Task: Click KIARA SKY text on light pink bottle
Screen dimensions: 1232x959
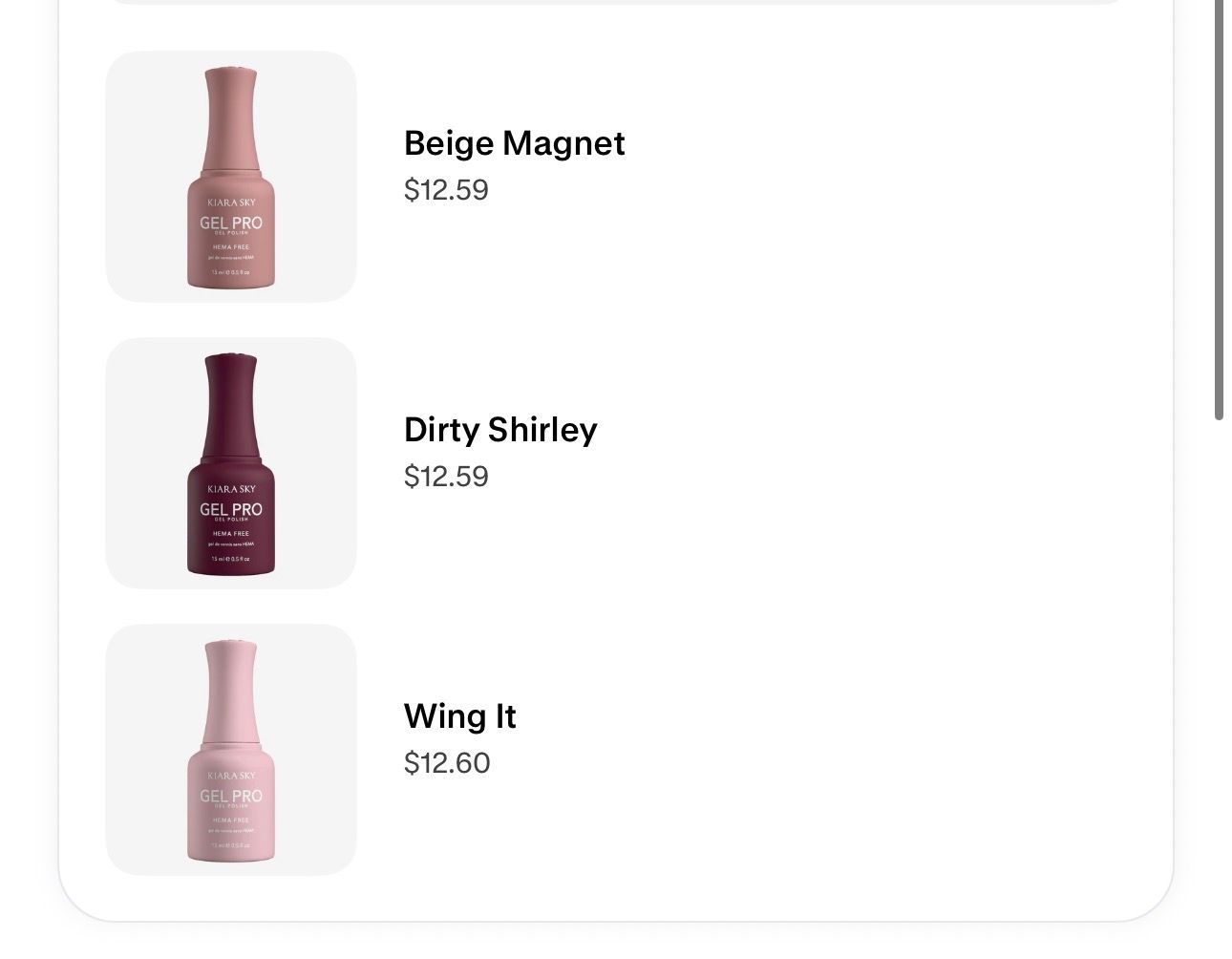Action: 231,776
